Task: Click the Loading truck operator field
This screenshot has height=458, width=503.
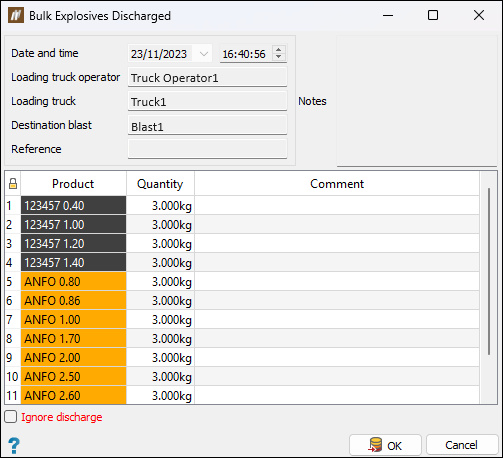Action: click(x=207, y=77)
